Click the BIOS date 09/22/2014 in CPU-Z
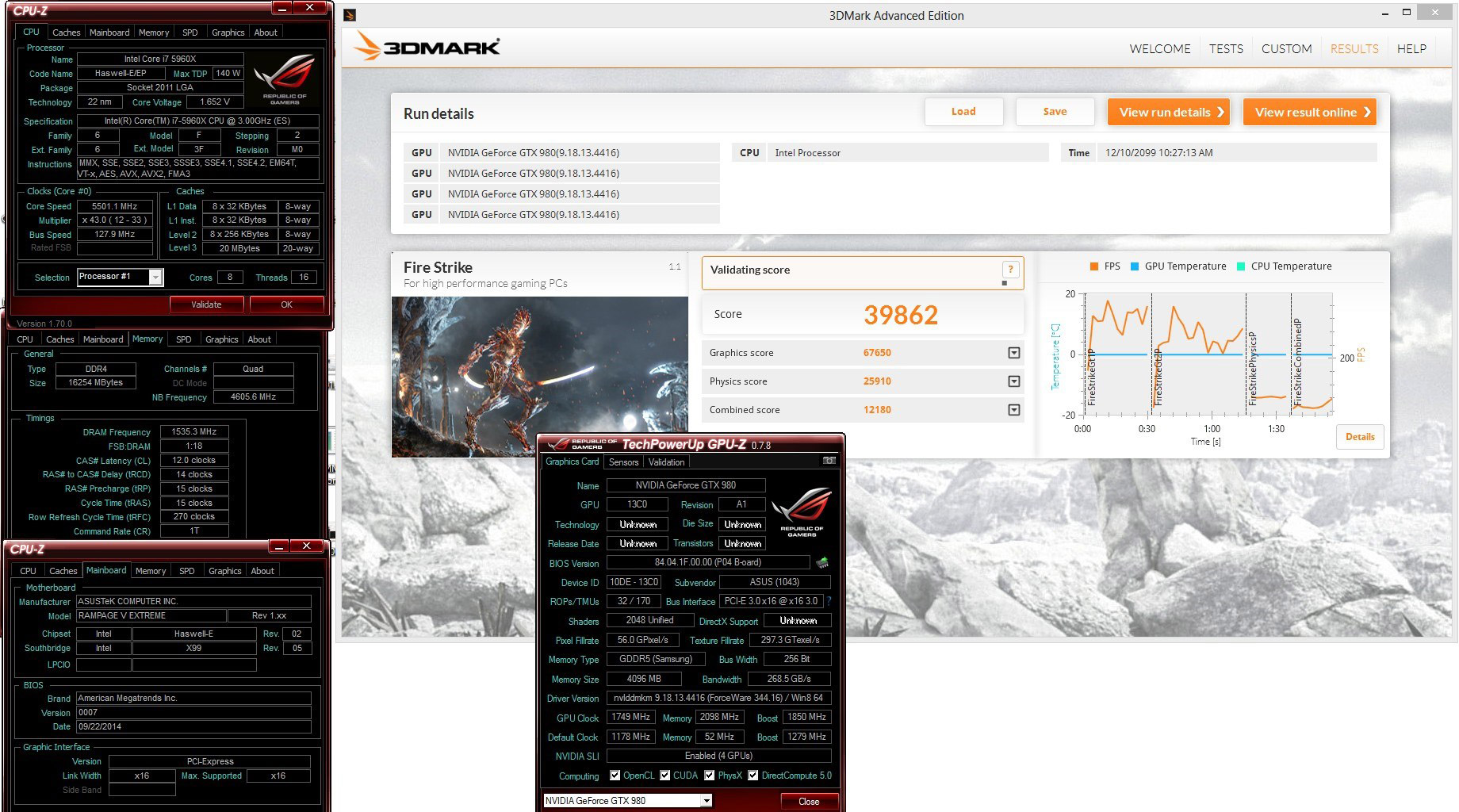The height and width of the screenshot is (812, 1459). [x=193, y=727]
